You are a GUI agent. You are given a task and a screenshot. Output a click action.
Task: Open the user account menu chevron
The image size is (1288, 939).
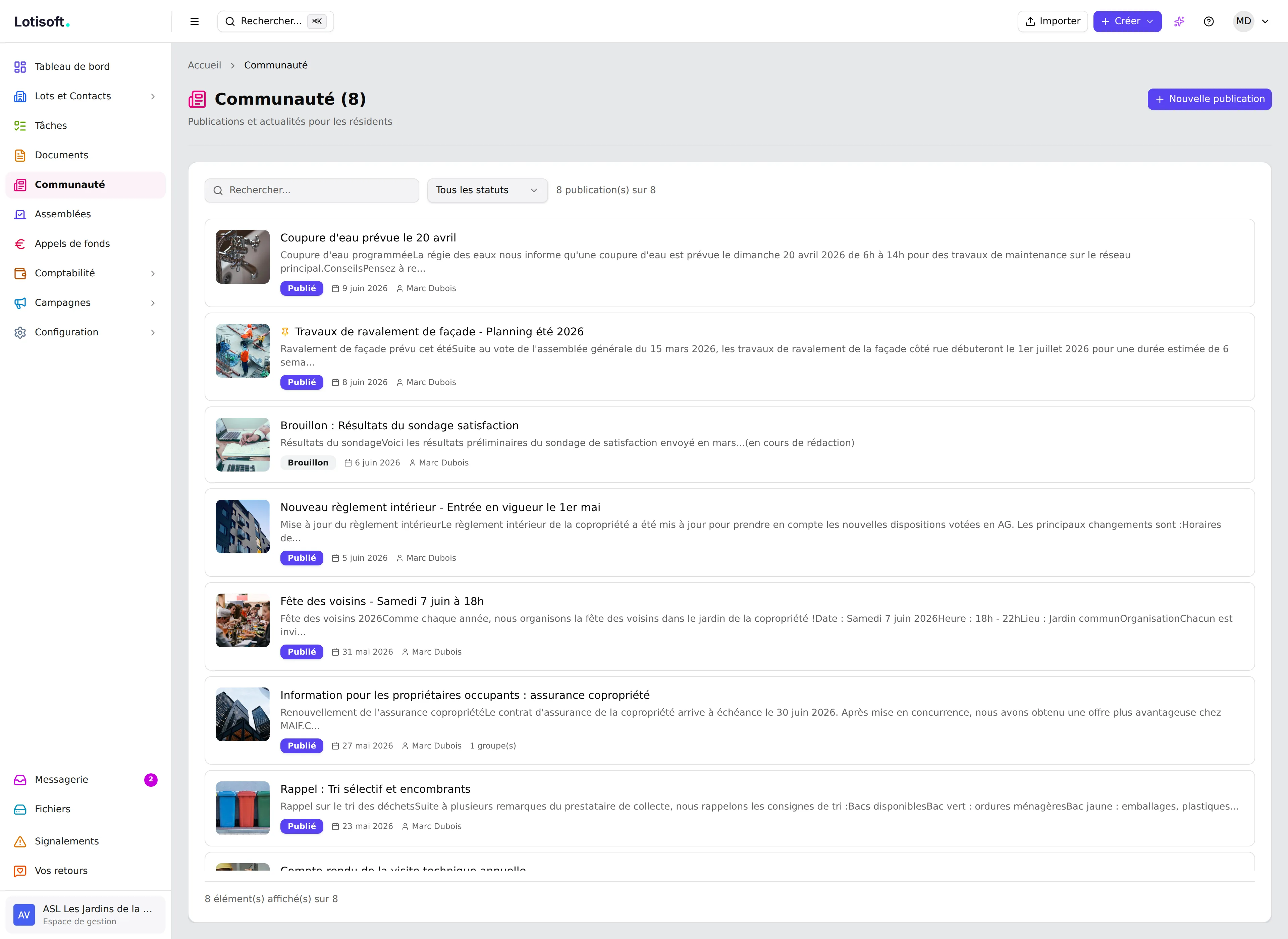pyautogui.click(x=1265, y=21)
